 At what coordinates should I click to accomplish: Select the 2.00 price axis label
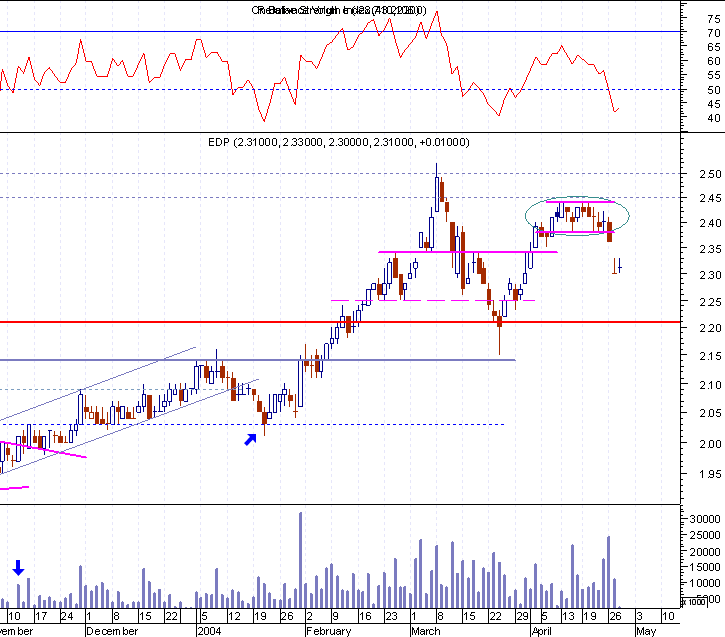click(x=710, y=444)
